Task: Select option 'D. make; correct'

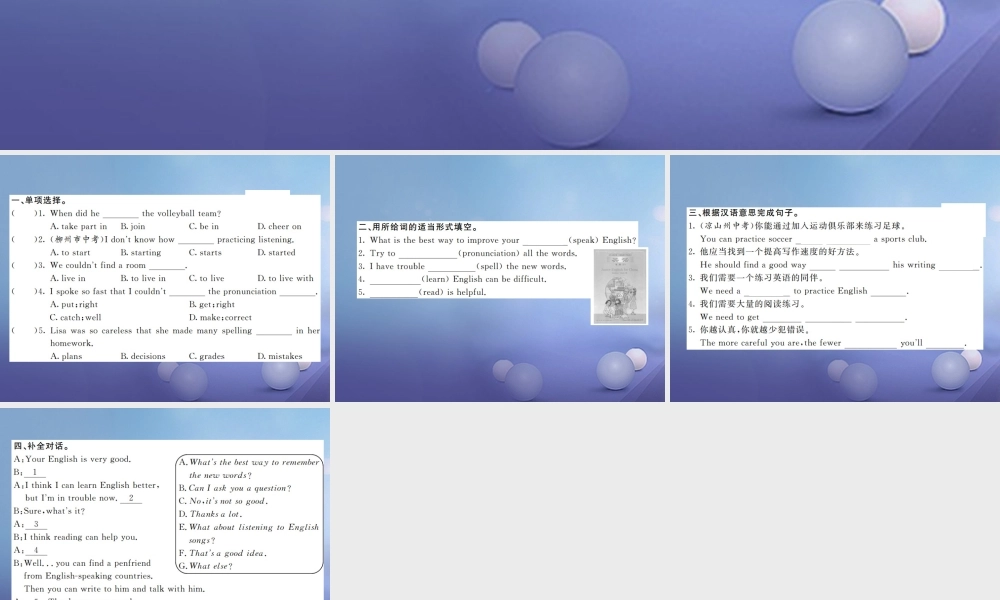Action: (220, 318)
